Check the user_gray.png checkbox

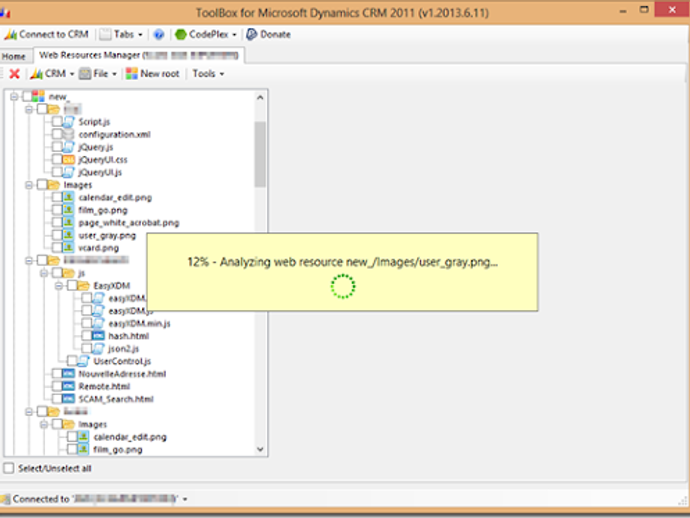57,235
